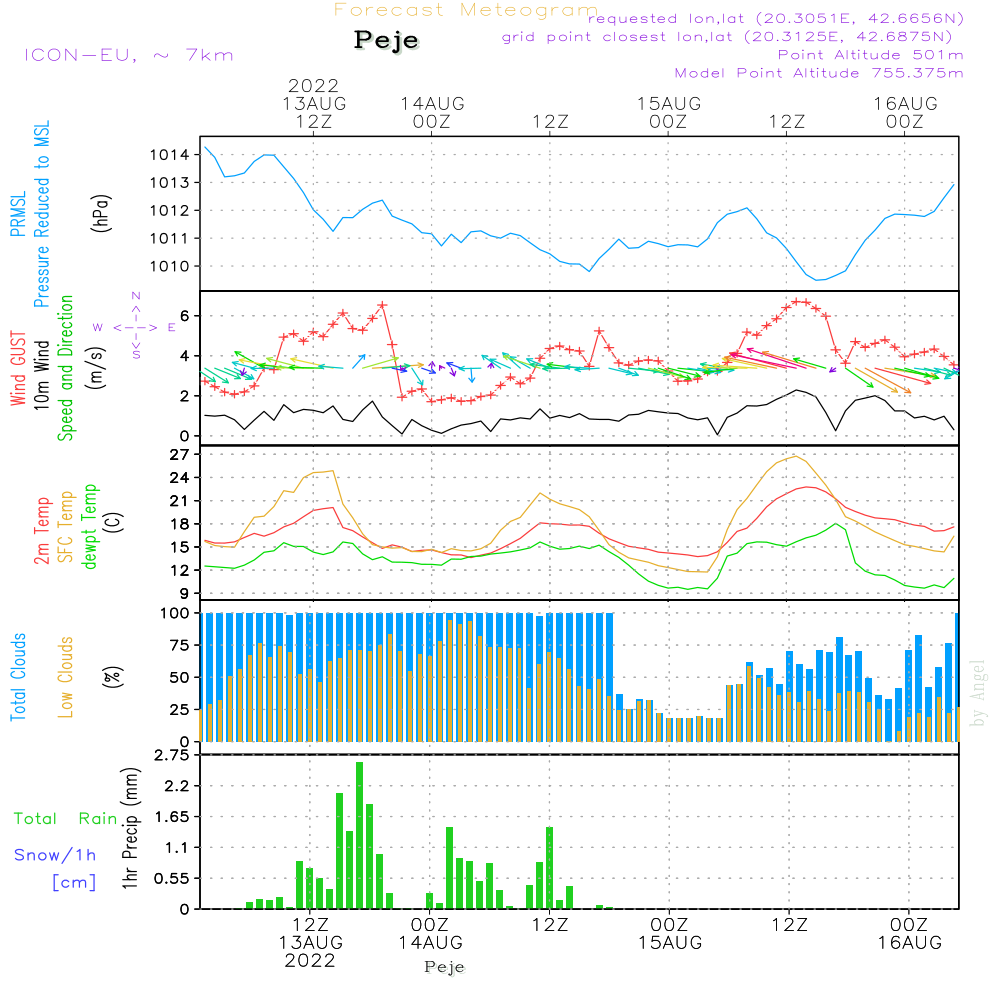Click the "27" temperature axis value
1000x1000 pixels.
point(180,455)
